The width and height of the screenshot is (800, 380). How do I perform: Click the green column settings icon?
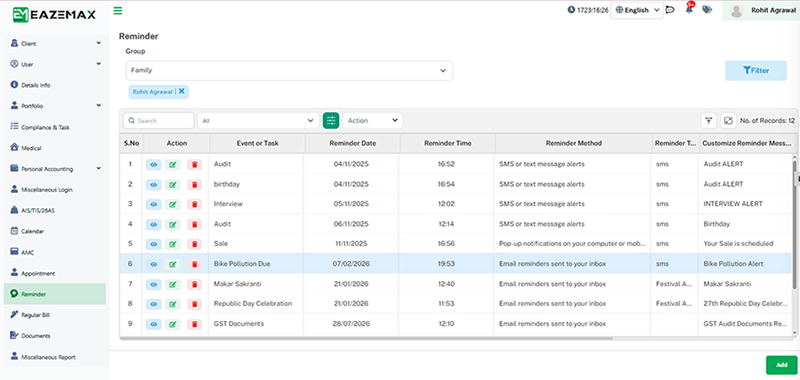(331, 120)
